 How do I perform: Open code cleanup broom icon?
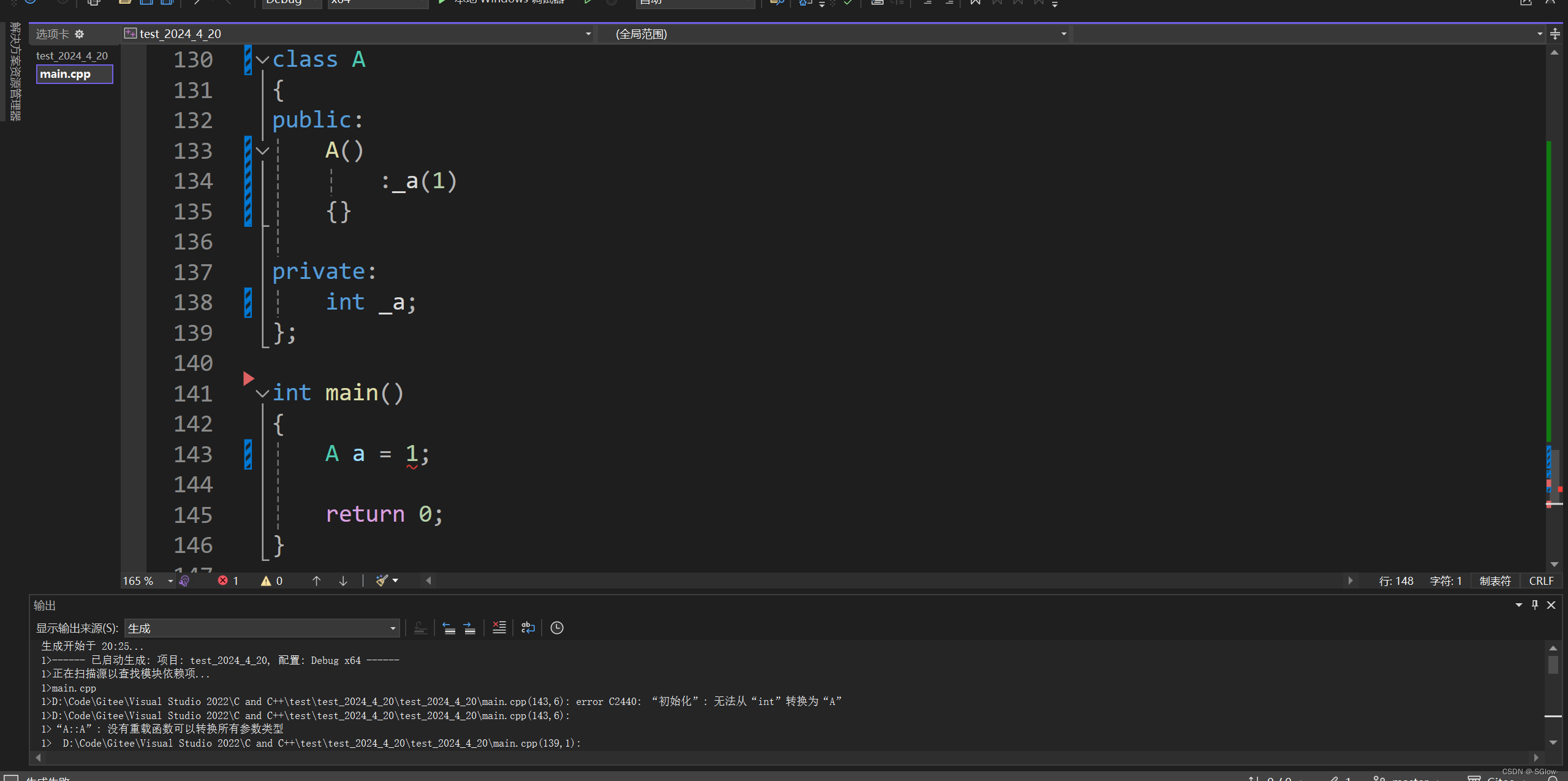click(382, 581)
